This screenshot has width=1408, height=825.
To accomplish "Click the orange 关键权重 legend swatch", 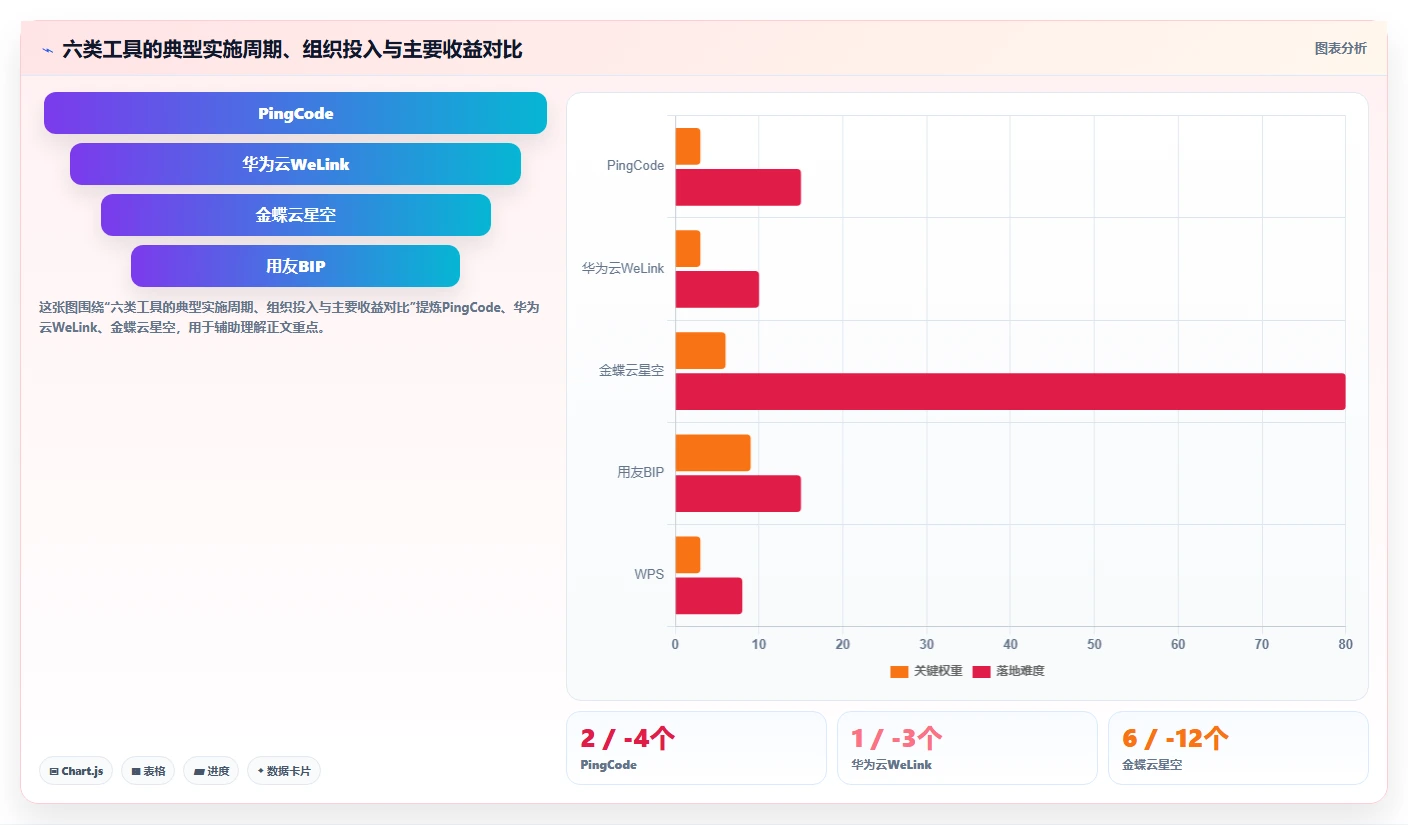I will [899, 671].
